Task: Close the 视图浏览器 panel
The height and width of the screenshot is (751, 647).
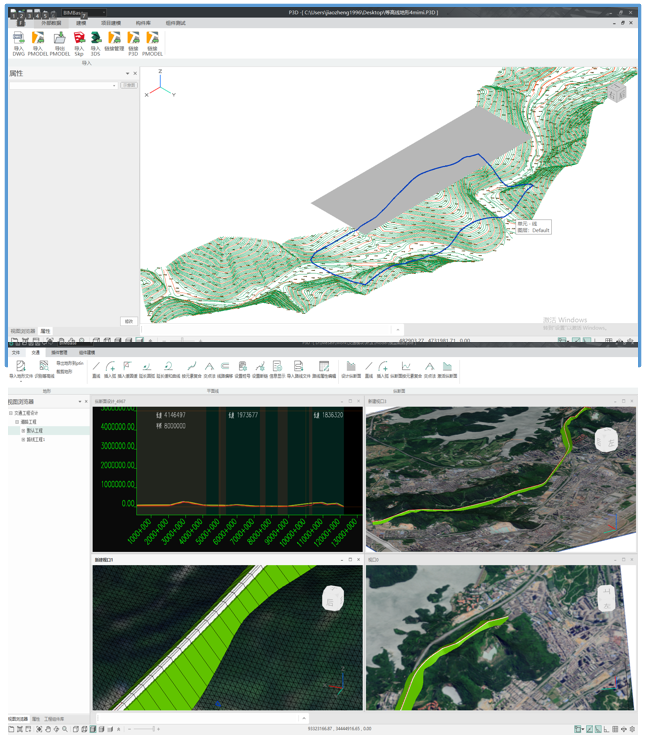Action: [86, 402]
